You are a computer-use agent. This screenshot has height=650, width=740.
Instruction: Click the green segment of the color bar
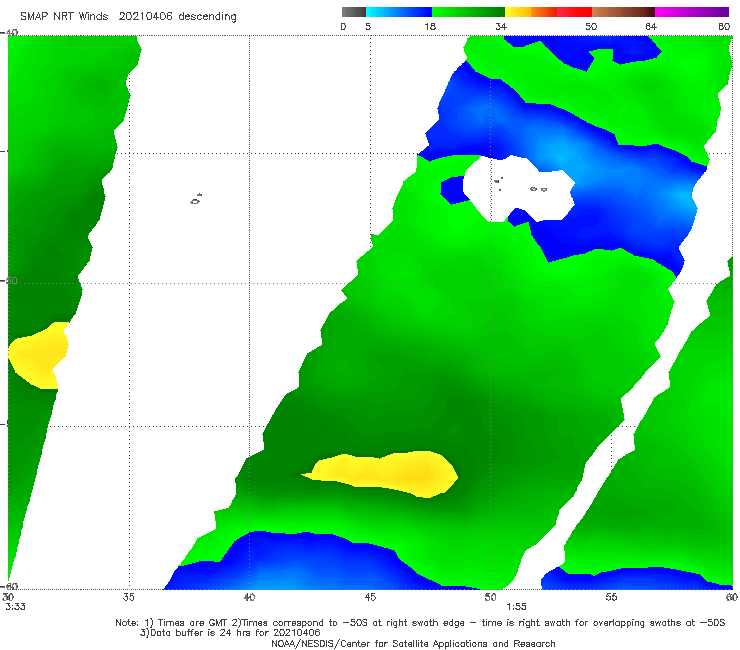tap(468, 12)
